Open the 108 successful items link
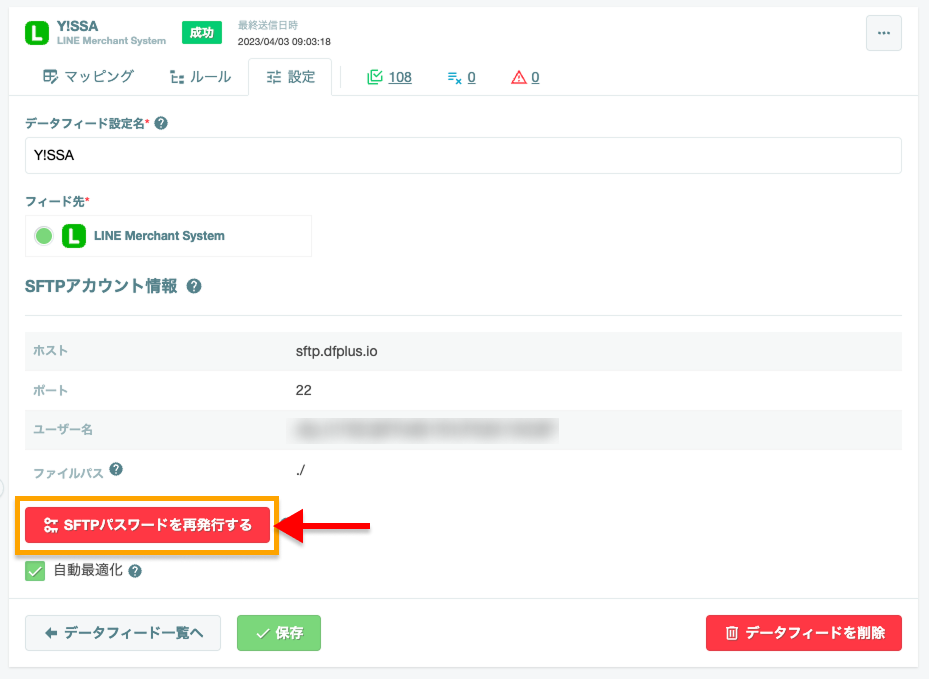Screen dimensions: 929x679 coord(400,77)
